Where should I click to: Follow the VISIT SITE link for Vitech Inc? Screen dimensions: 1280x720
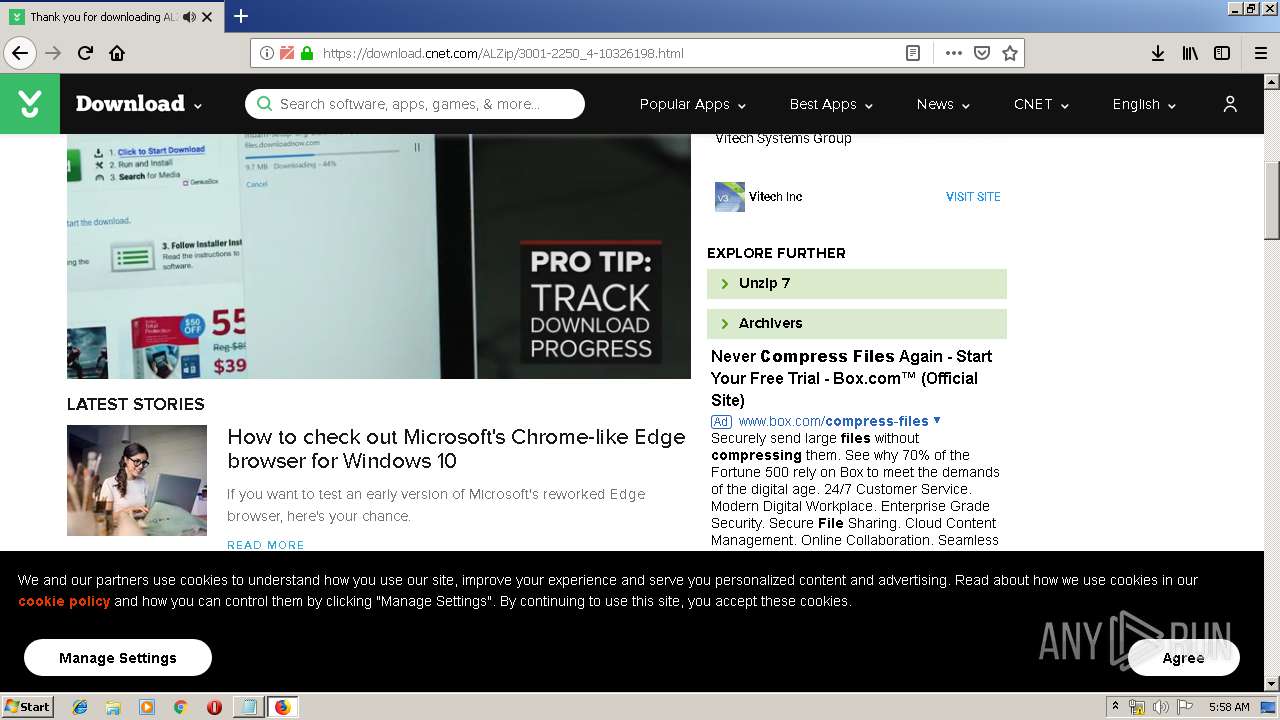973,197
